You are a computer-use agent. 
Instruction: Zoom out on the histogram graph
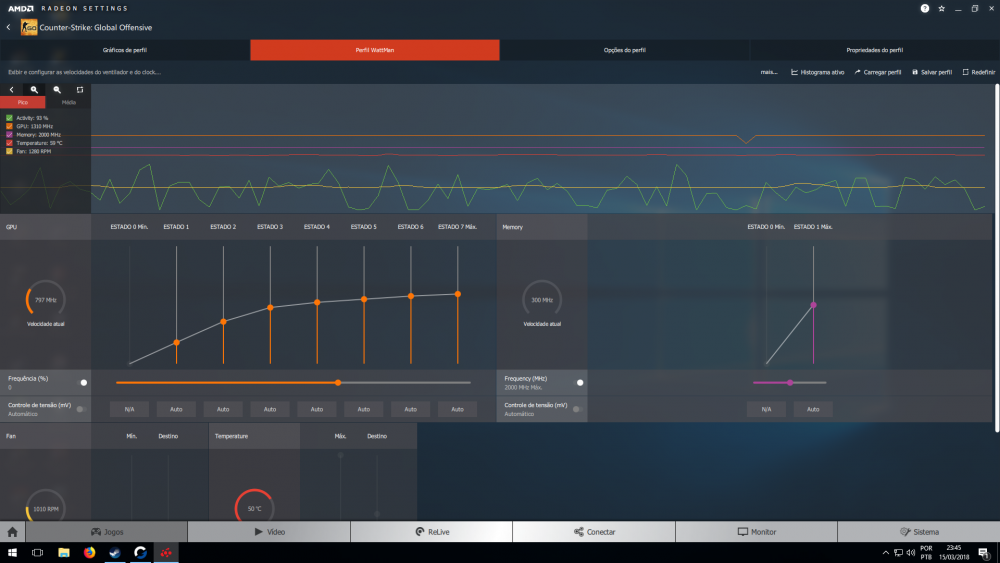(57, 89)
